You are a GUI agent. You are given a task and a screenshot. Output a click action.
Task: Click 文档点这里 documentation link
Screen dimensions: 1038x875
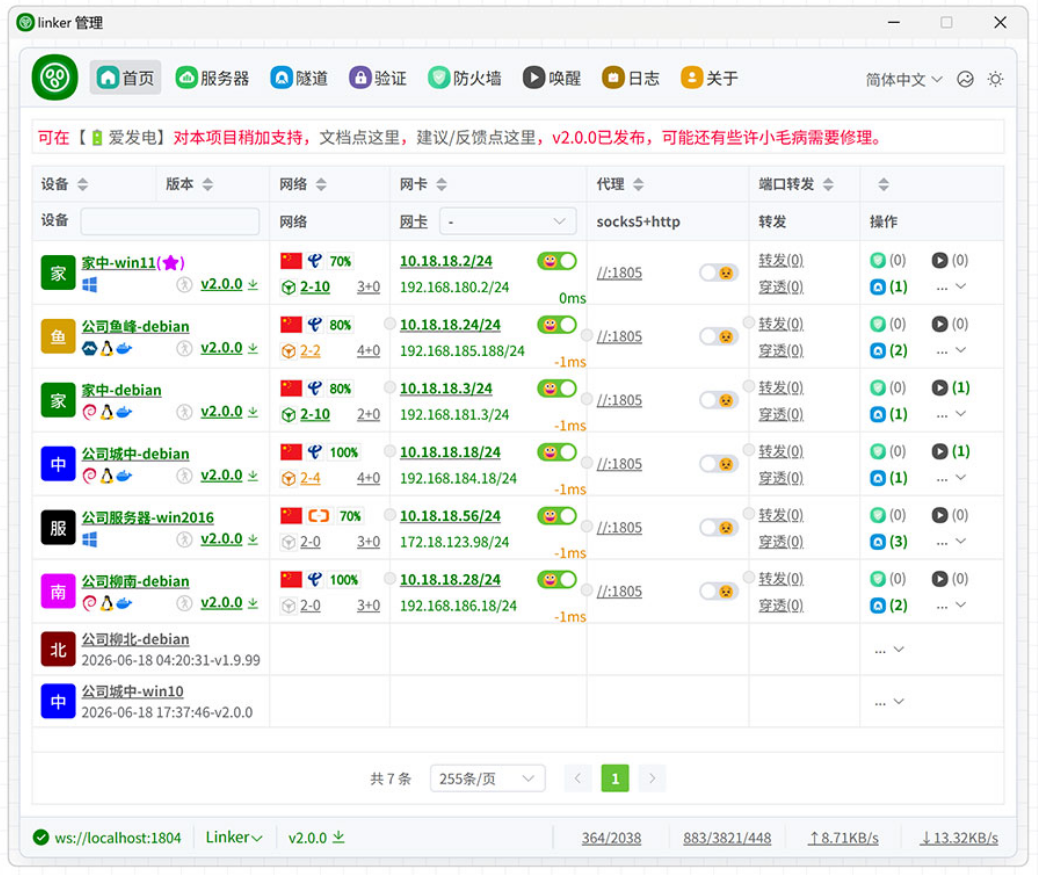(x=359, y=138)
